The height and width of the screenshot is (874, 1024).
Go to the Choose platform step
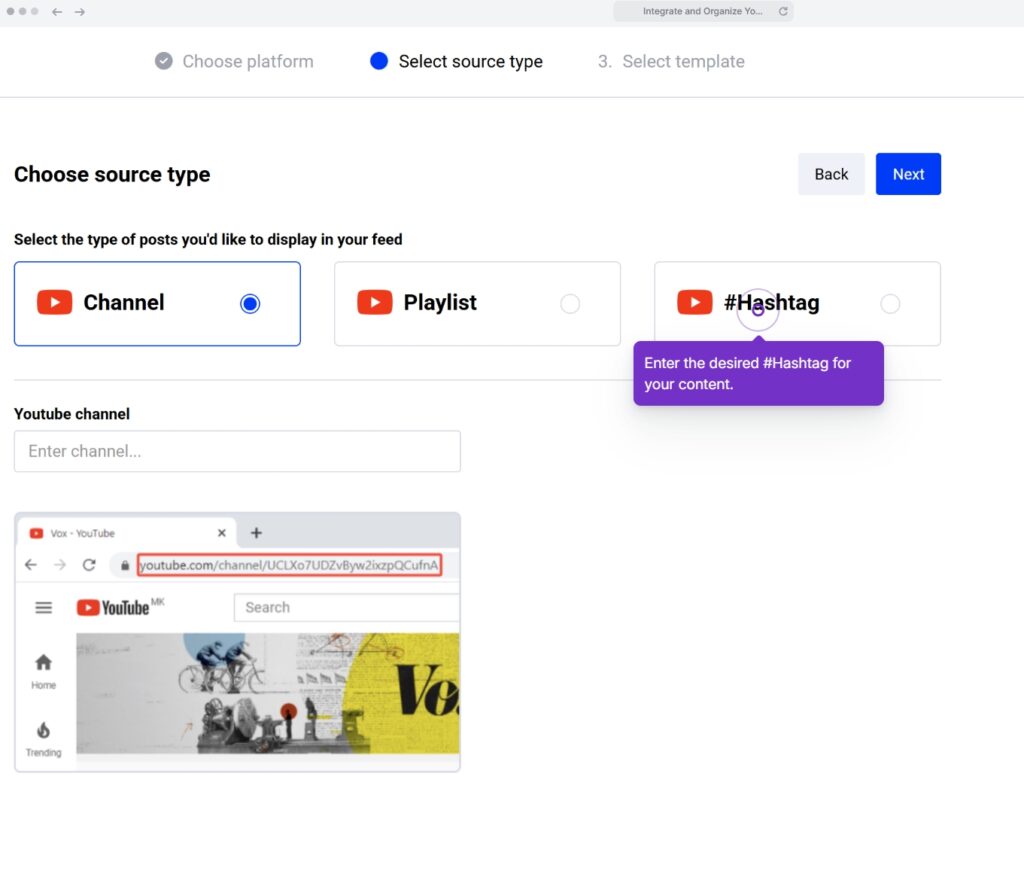pyautogui.click(x=248, y=61)
